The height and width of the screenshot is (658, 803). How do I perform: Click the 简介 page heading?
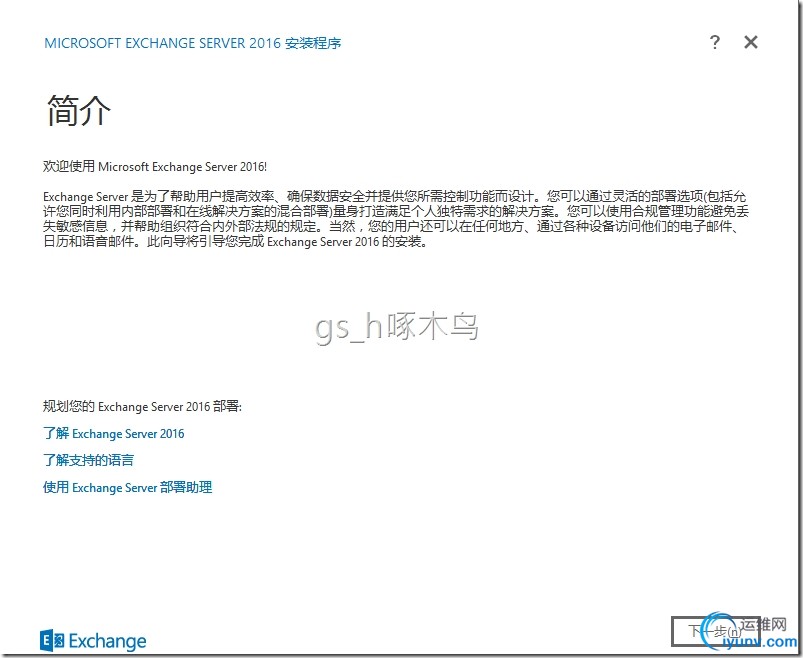[79, 110]
